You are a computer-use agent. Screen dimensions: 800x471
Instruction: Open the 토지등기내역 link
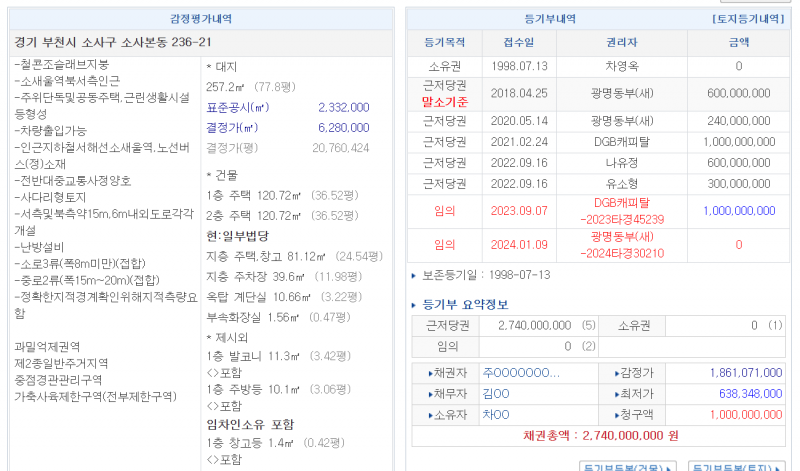[x=747, y=19]
